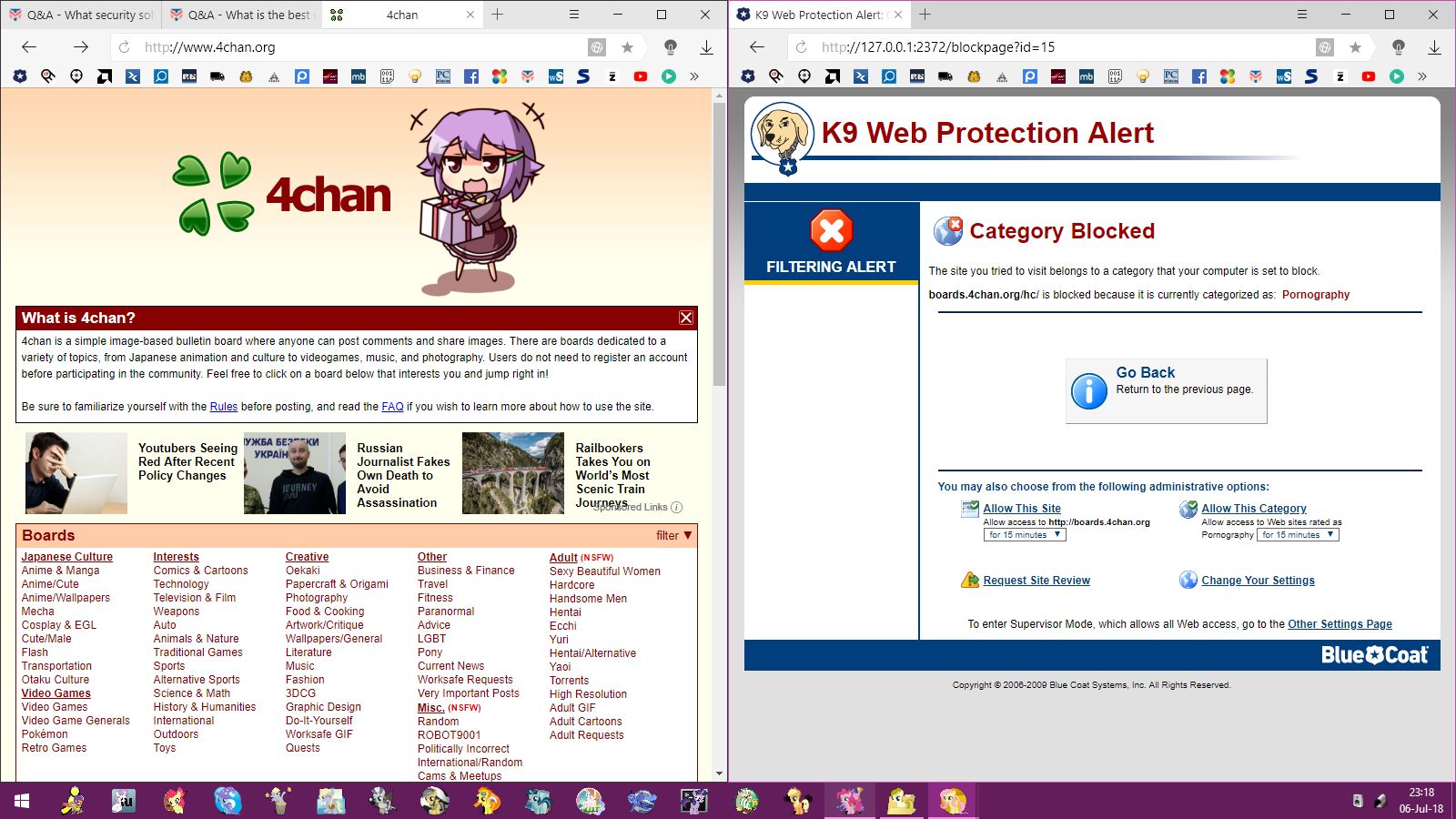This screenshot has height=819, width=1456.
Task: Open the Youtubers ad thumbnail
Action: 76,473
